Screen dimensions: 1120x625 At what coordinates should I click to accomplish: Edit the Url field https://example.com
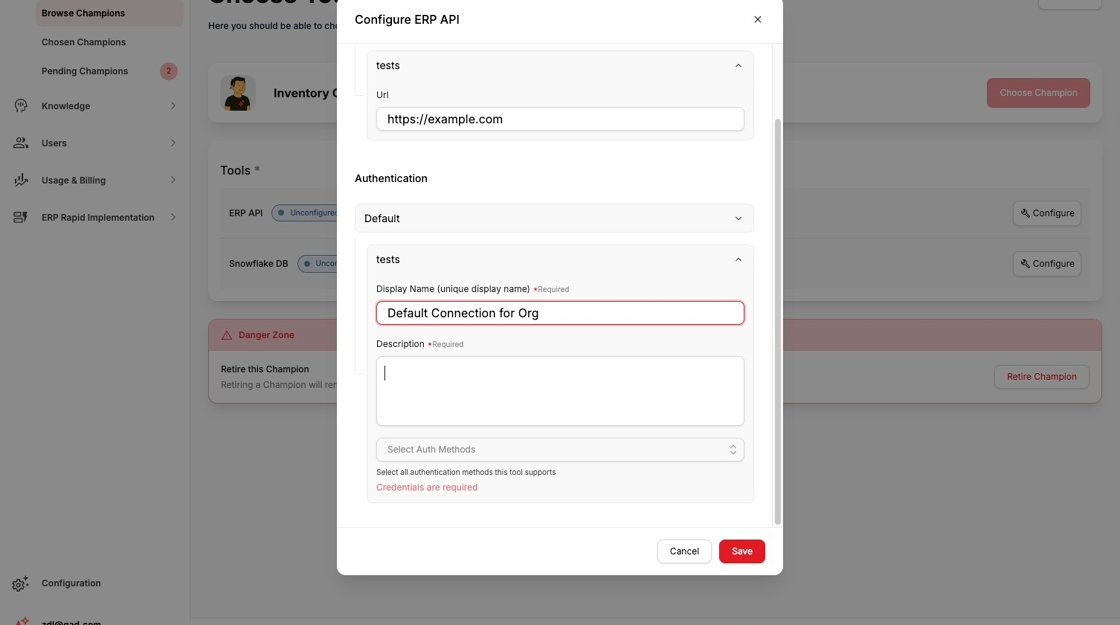[560, 119]
